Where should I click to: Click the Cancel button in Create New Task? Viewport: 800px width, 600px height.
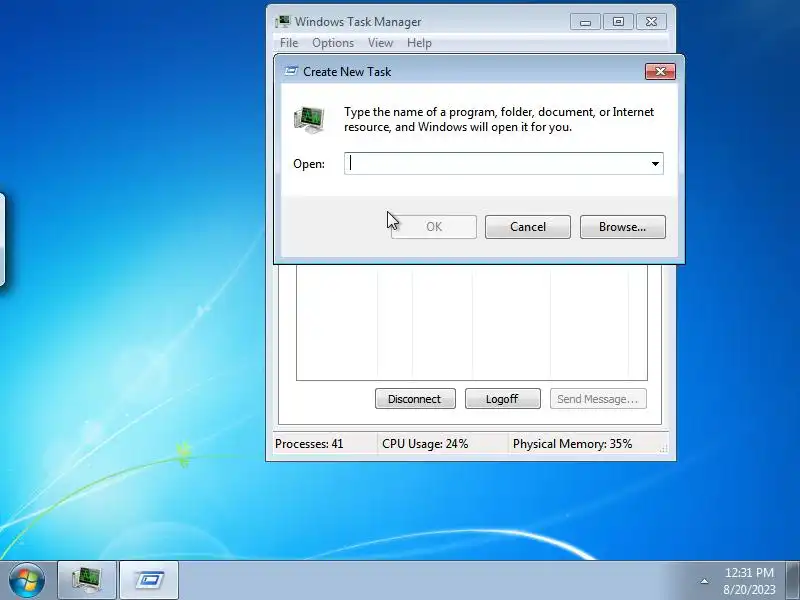click(528, 227)
